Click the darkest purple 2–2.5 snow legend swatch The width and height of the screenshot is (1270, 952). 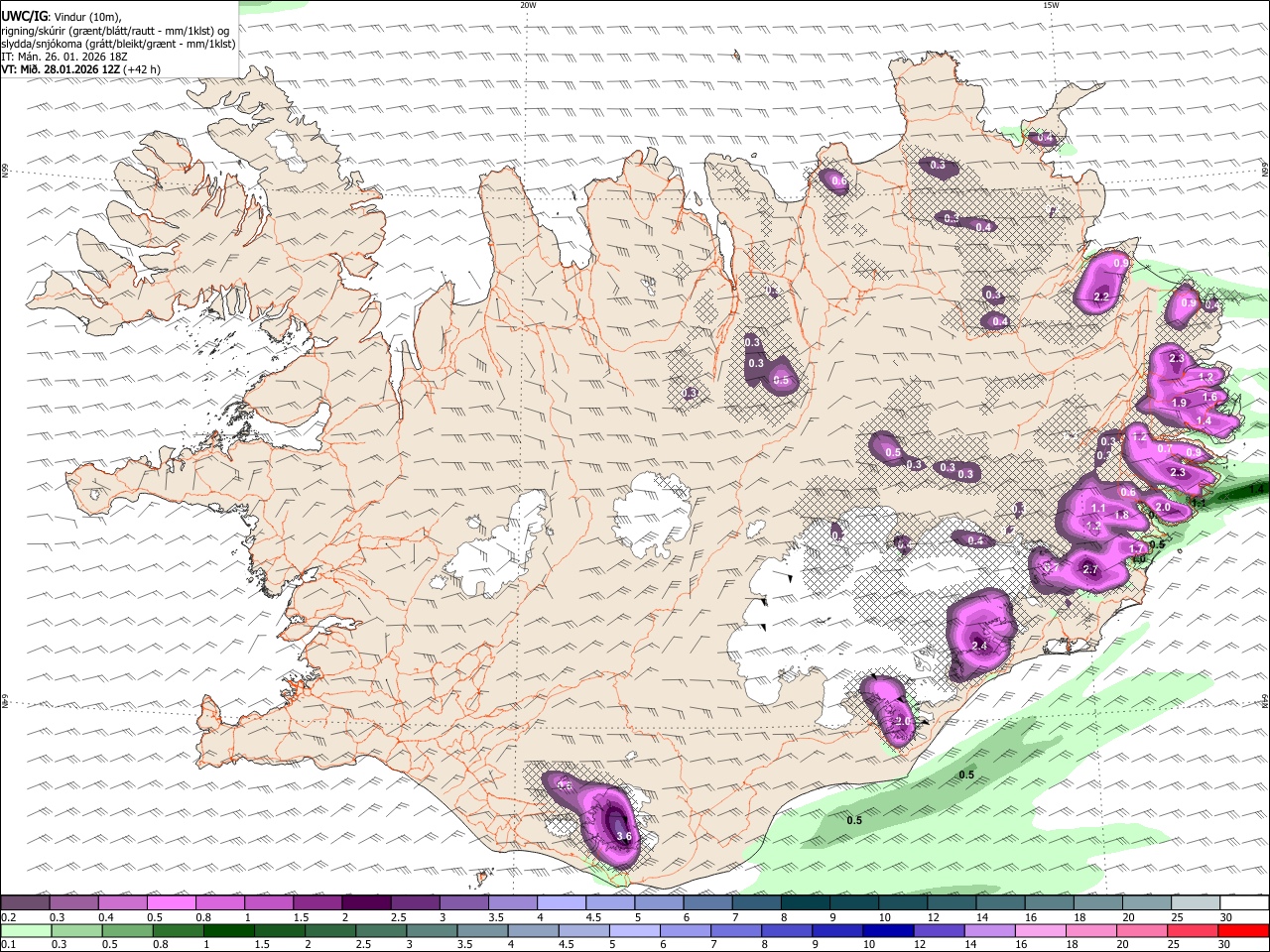coord(366,902)
